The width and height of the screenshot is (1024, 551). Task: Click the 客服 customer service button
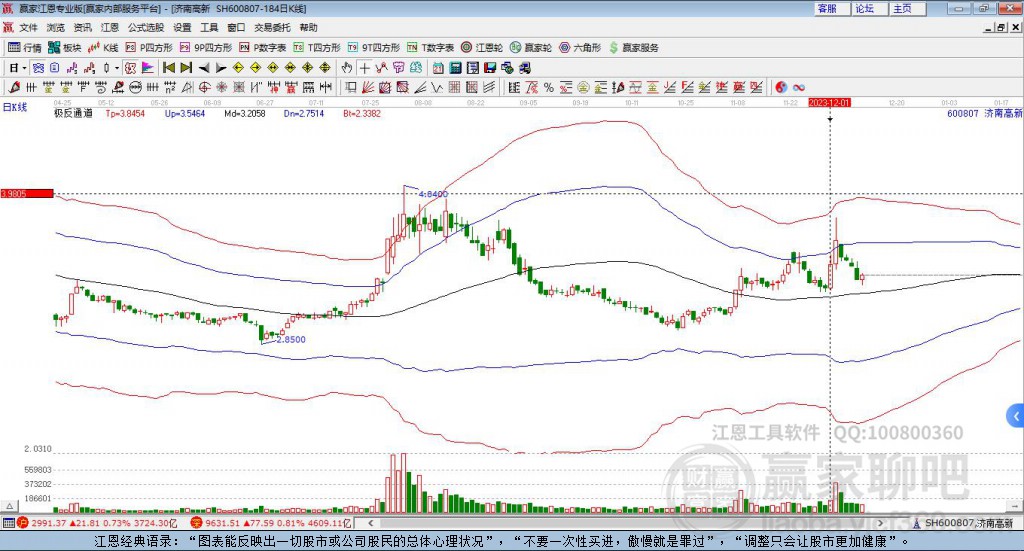click(x=832, y=8)
